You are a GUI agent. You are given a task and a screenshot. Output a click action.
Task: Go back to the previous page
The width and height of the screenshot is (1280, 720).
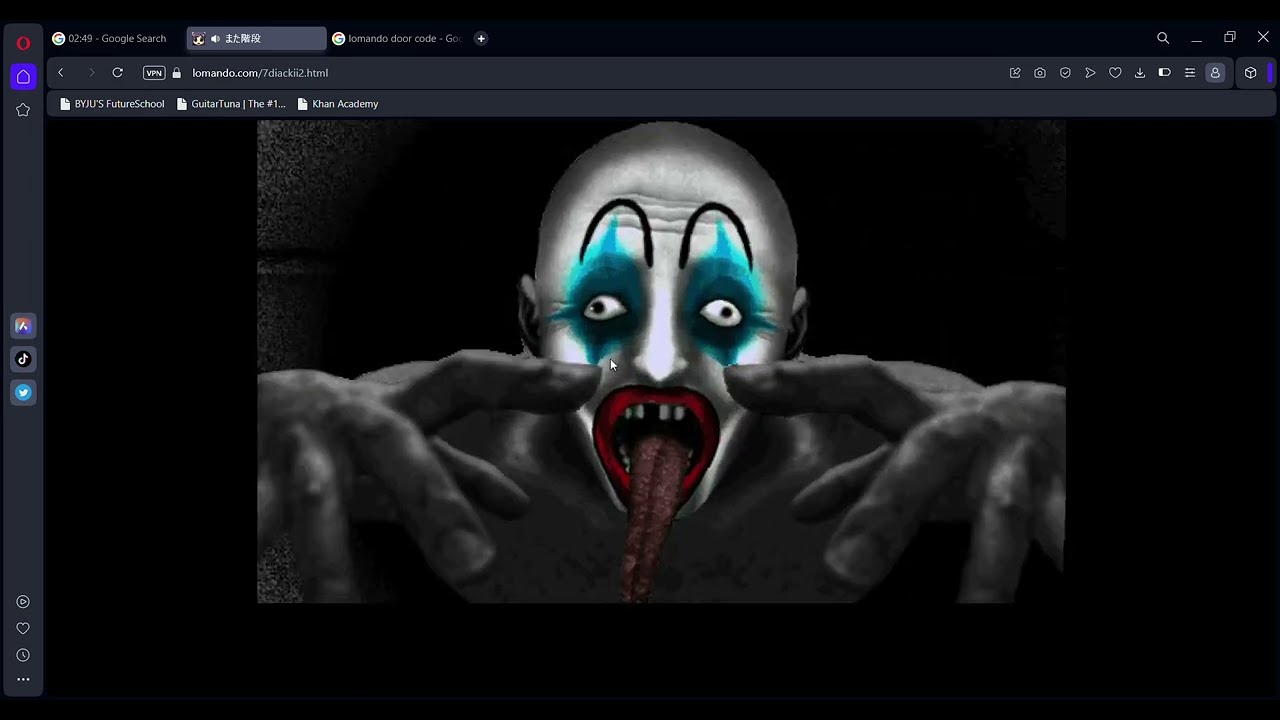click(61, 73)
